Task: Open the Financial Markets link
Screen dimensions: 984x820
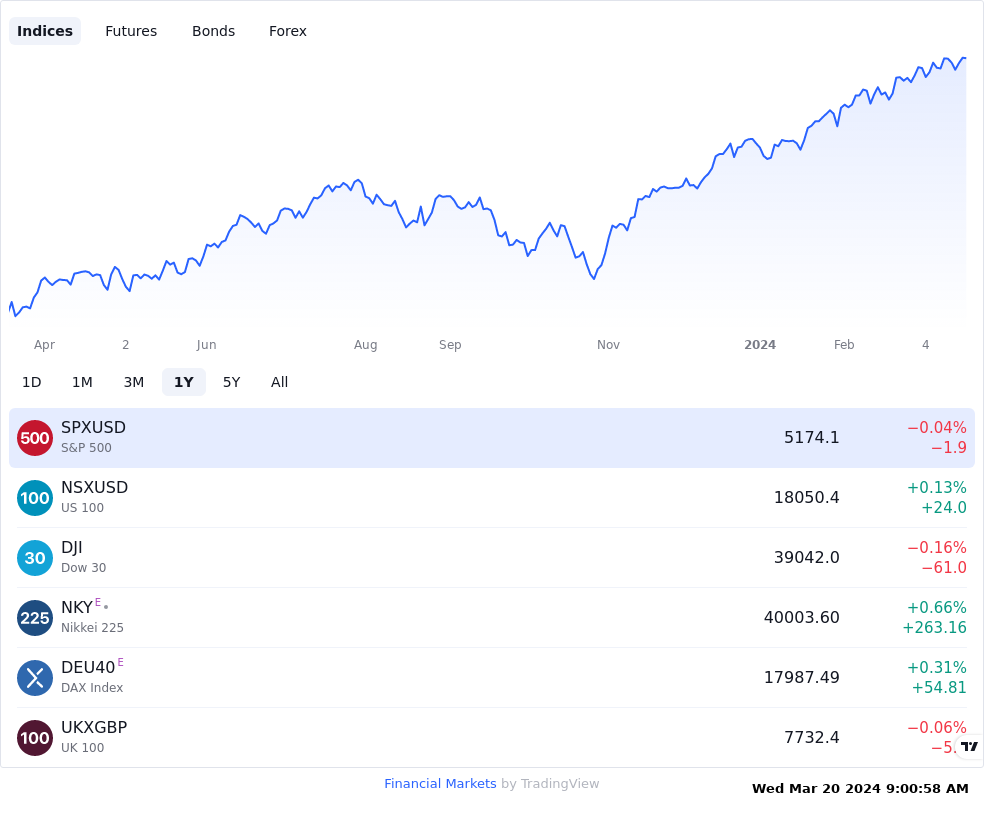Action: pyautogui.click(x=440, y=784)
